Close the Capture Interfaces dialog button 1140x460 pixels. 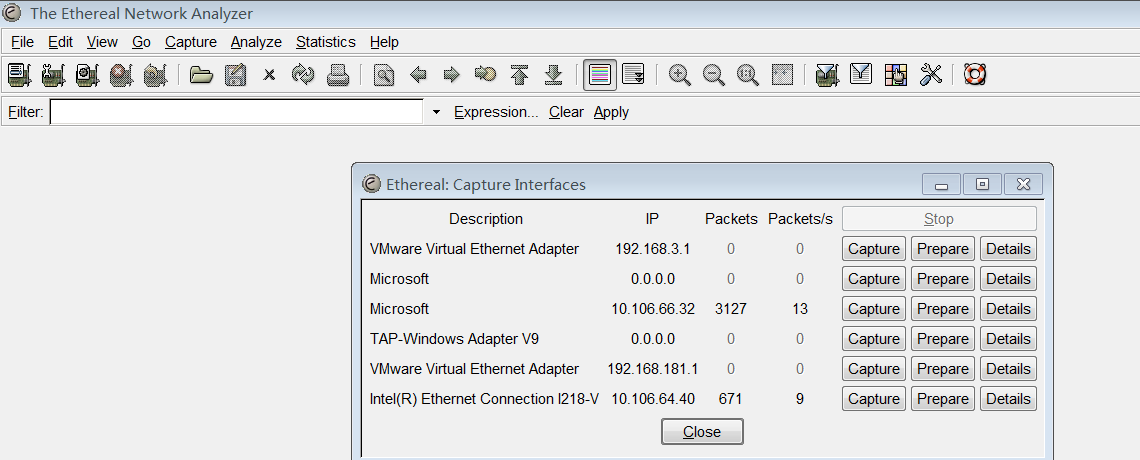[702, 432]
